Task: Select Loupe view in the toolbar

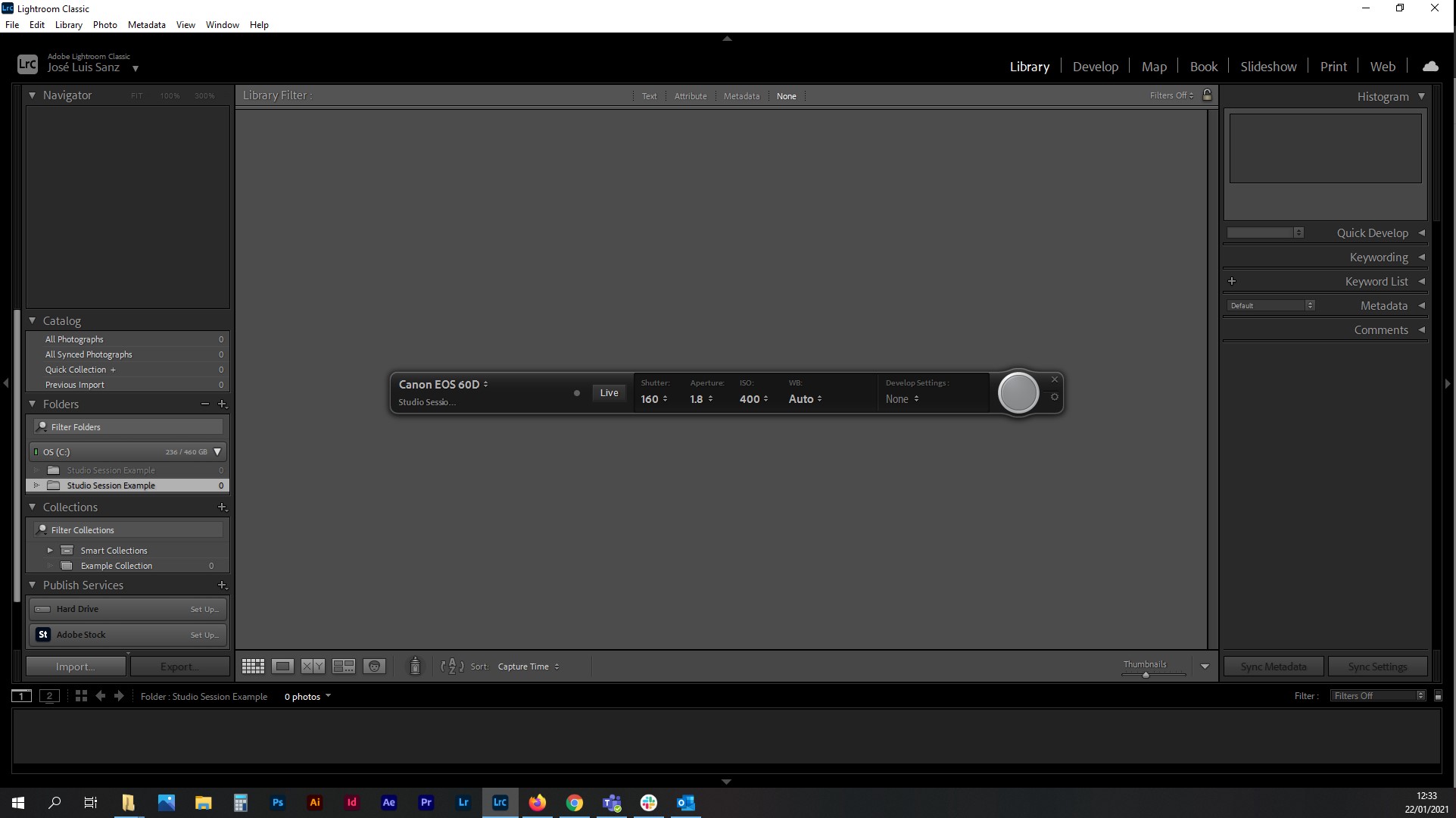Action: [x=282, y=666]
